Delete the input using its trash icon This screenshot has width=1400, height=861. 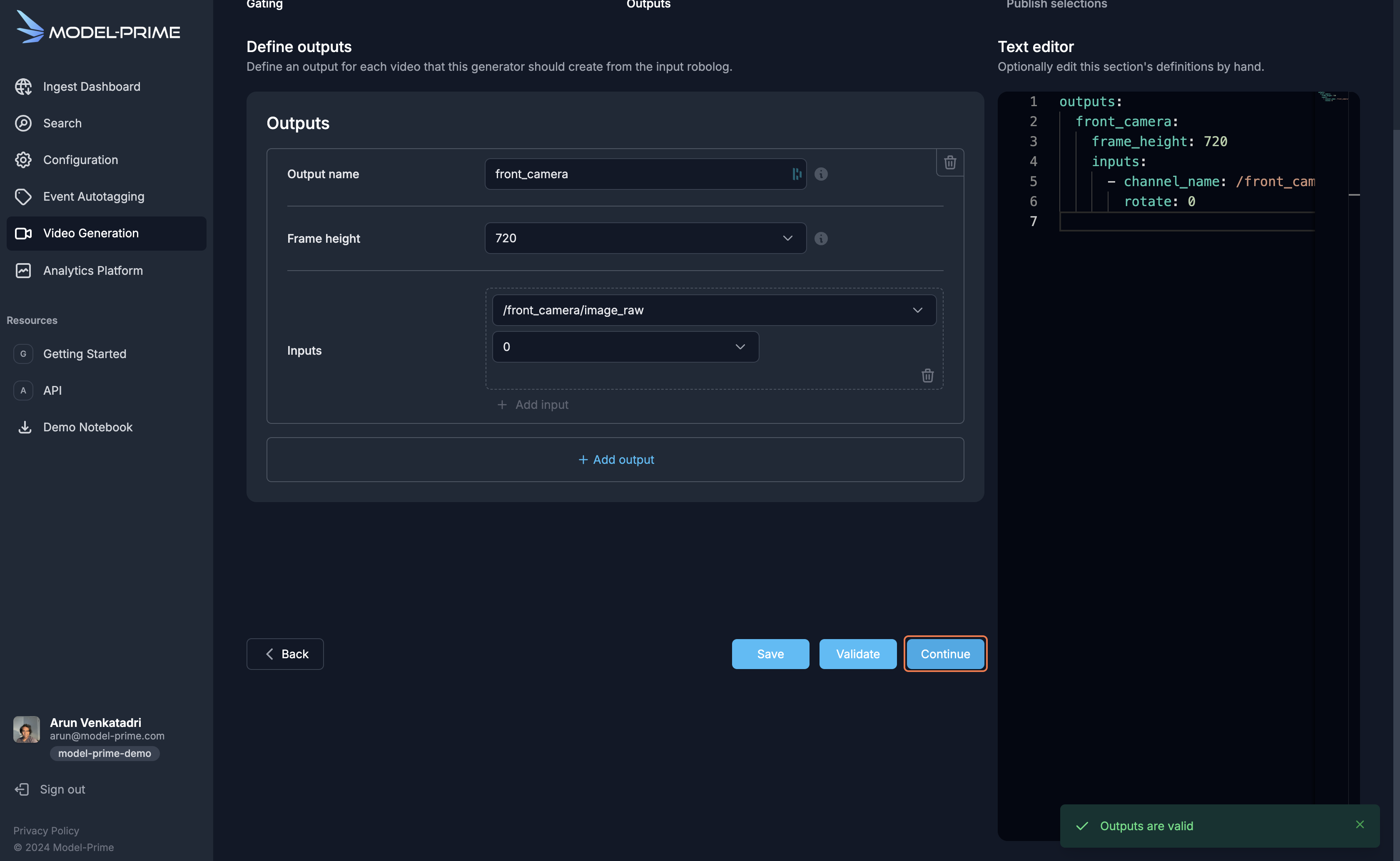(927, 375)
